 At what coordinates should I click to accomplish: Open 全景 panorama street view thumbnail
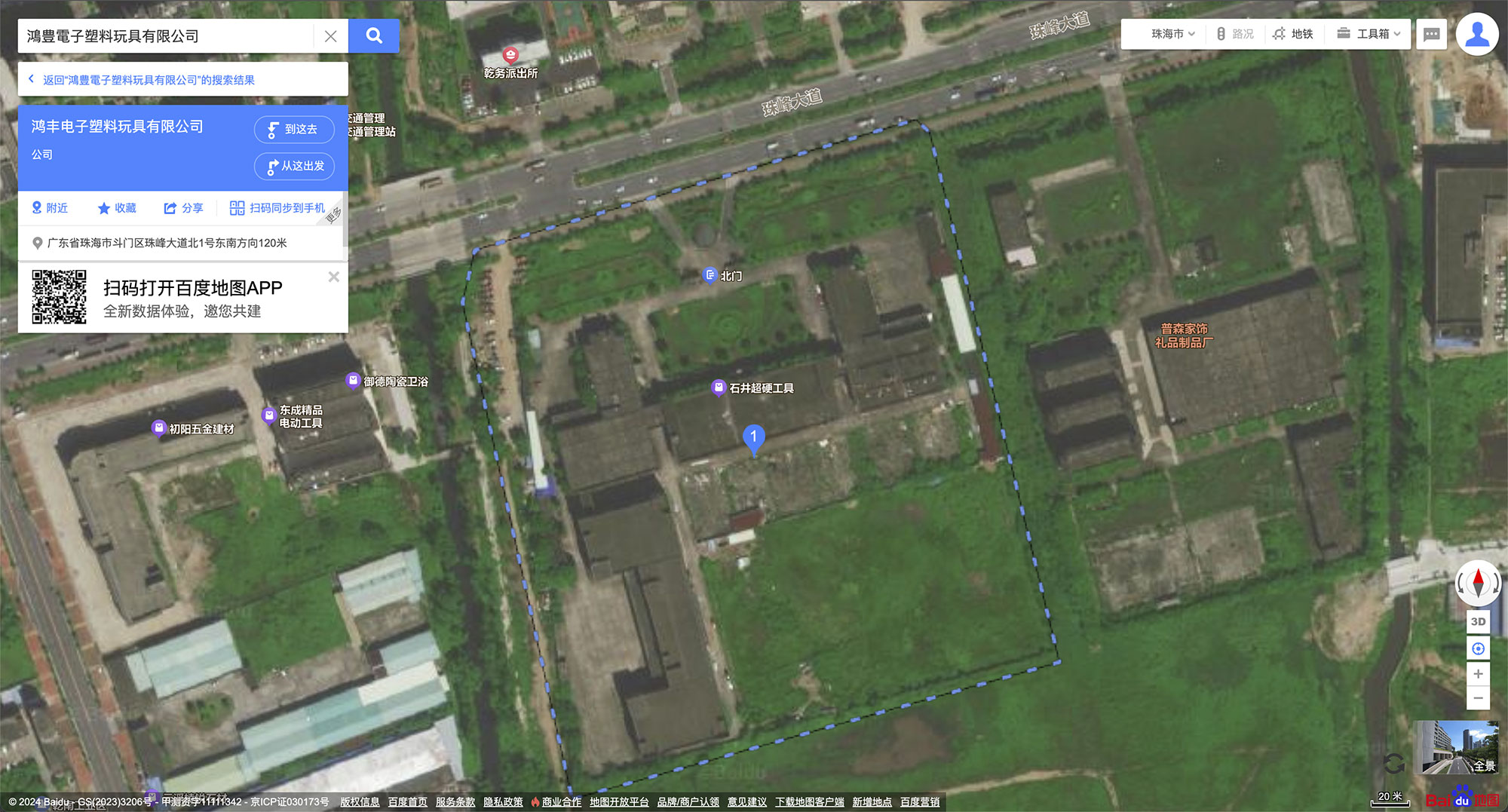1459,747
